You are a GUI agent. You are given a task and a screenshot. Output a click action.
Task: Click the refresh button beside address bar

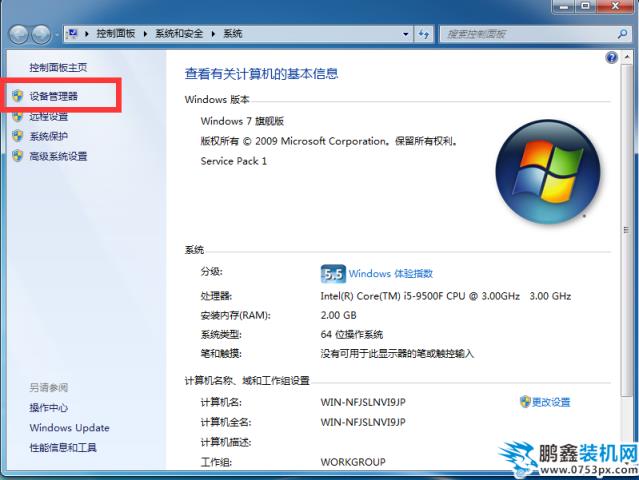coord(424,34)
